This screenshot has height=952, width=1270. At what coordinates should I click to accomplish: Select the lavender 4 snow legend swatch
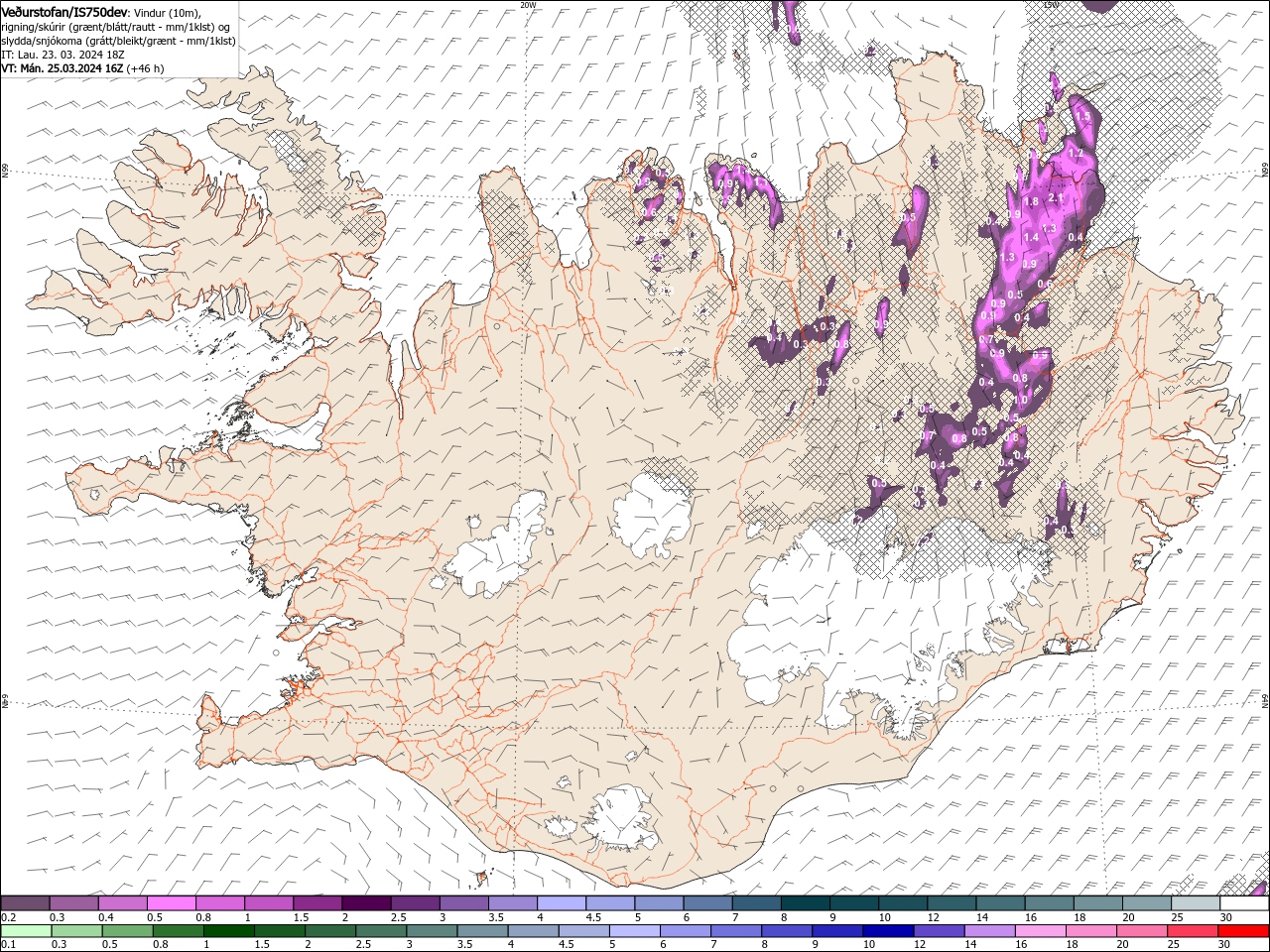click(x=560, y=903)
